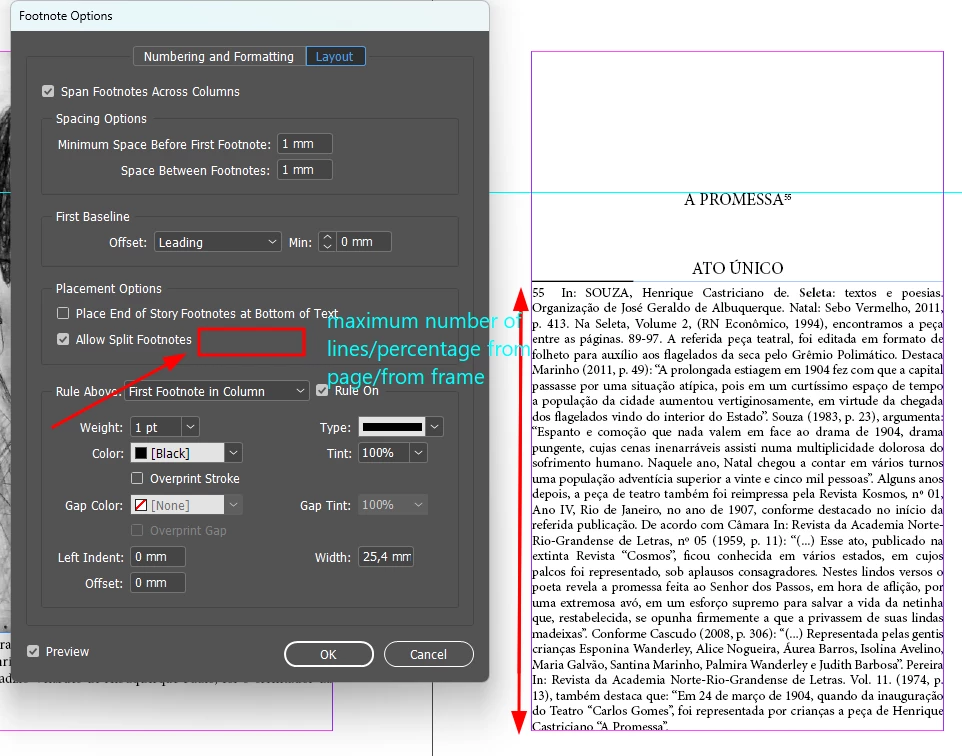The image size is (962, 756).
Task: Click the Cancel button
Action: tap(429, 654)
